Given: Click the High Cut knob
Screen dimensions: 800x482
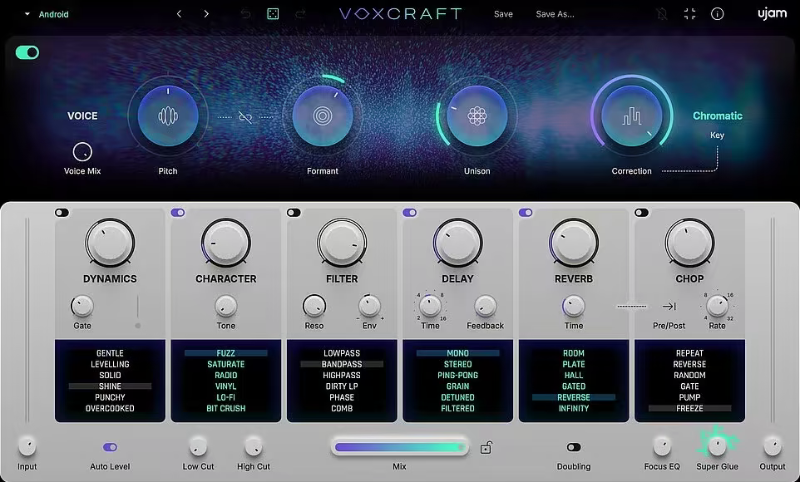Looking at the screenshot, I should click(x=253, y=446).
